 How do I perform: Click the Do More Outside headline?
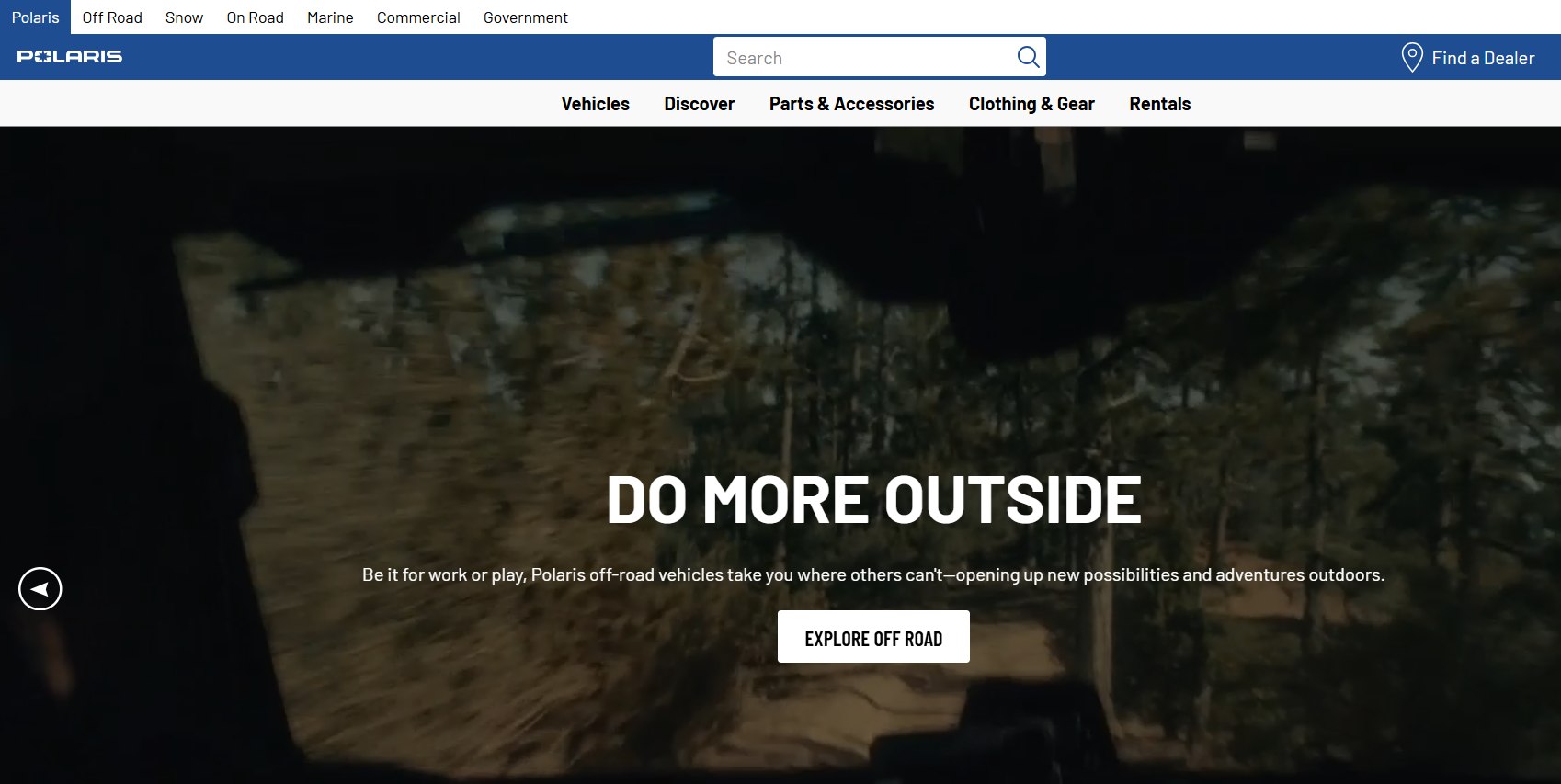tap(873, 500)
